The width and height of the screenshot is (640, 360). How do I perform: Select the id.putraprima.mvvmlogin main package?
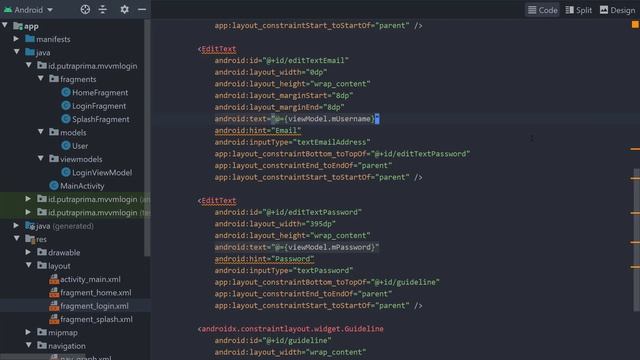tap(93, 66)
